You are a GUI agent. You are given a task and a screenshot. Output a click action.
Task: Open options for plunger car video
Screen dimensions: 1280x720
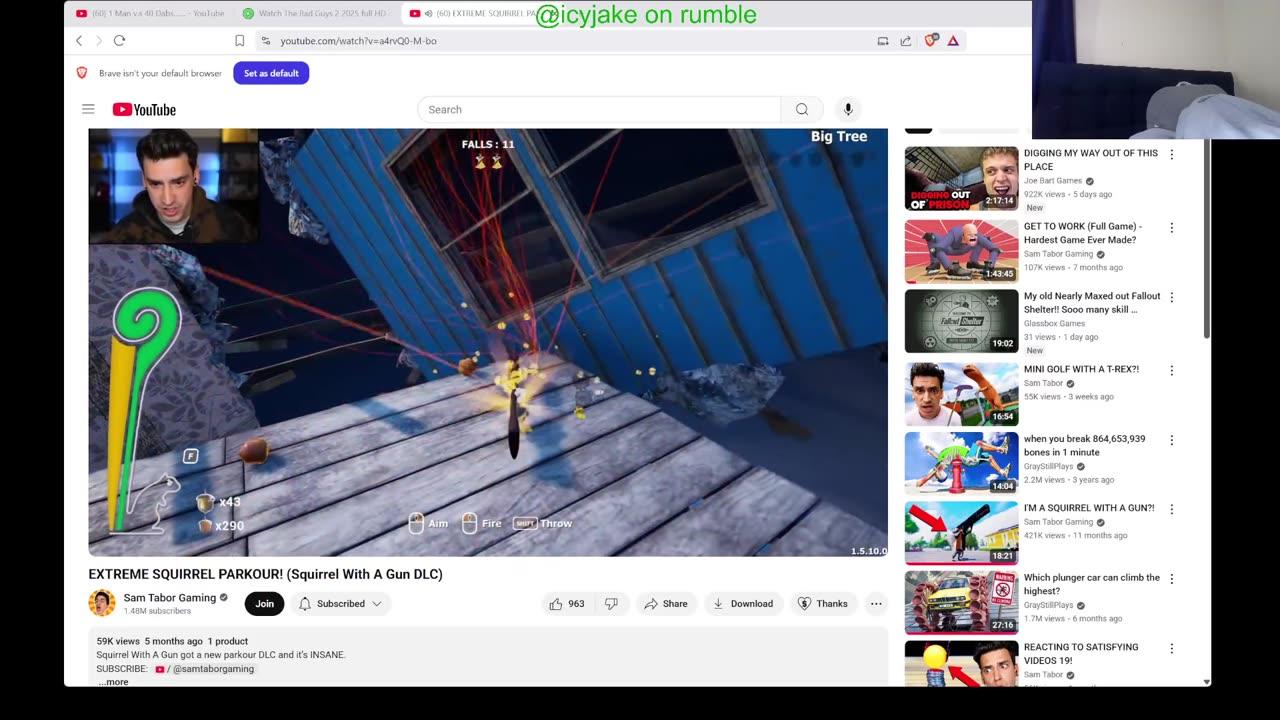pyautogui.click(x=1172, y=579)
